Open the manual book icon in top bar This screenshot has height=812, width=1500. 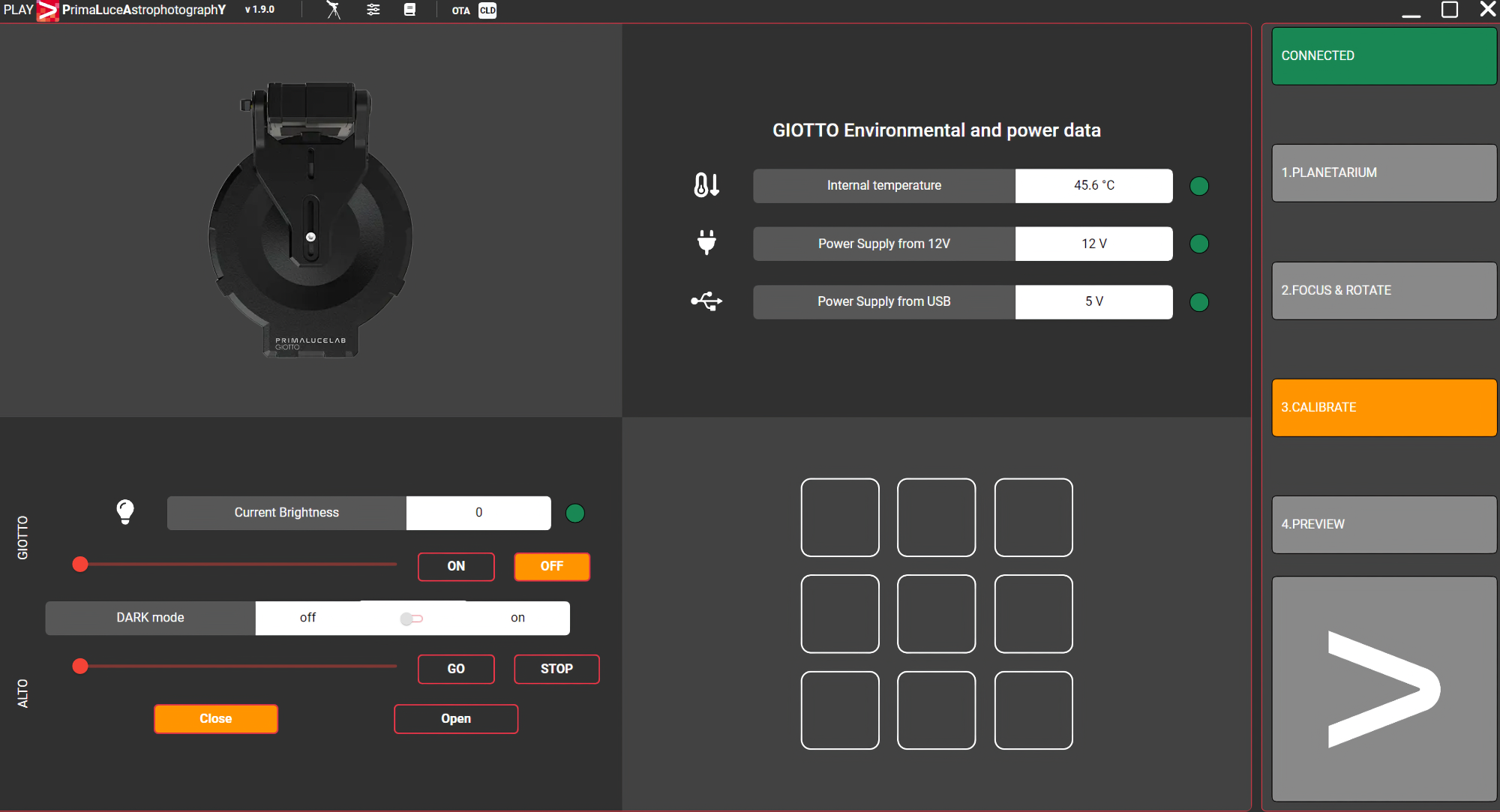pos(409,10)
